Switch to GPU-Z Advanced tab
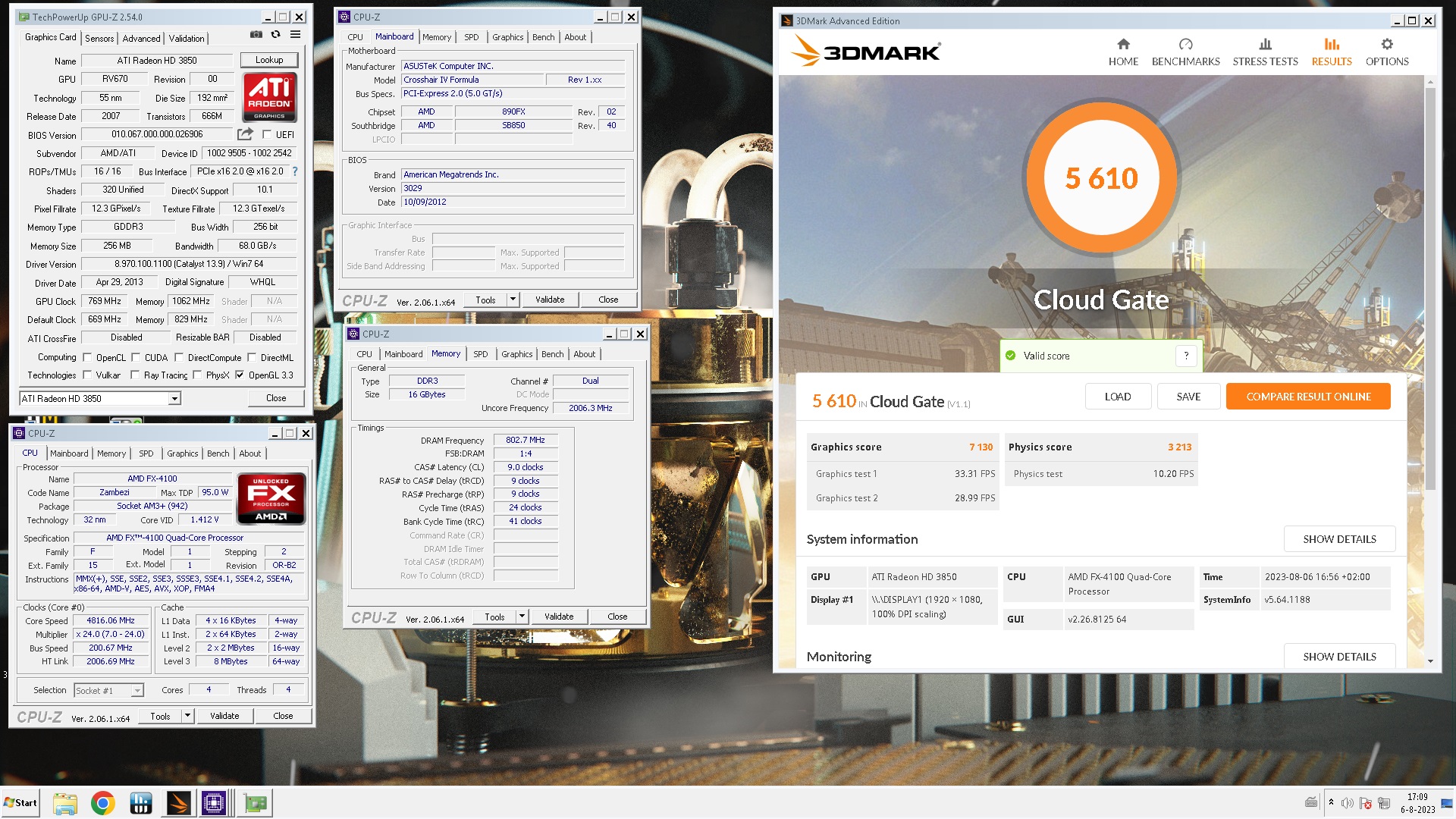The height and width of the screenshot is (819, 1456). click(142, 38)
